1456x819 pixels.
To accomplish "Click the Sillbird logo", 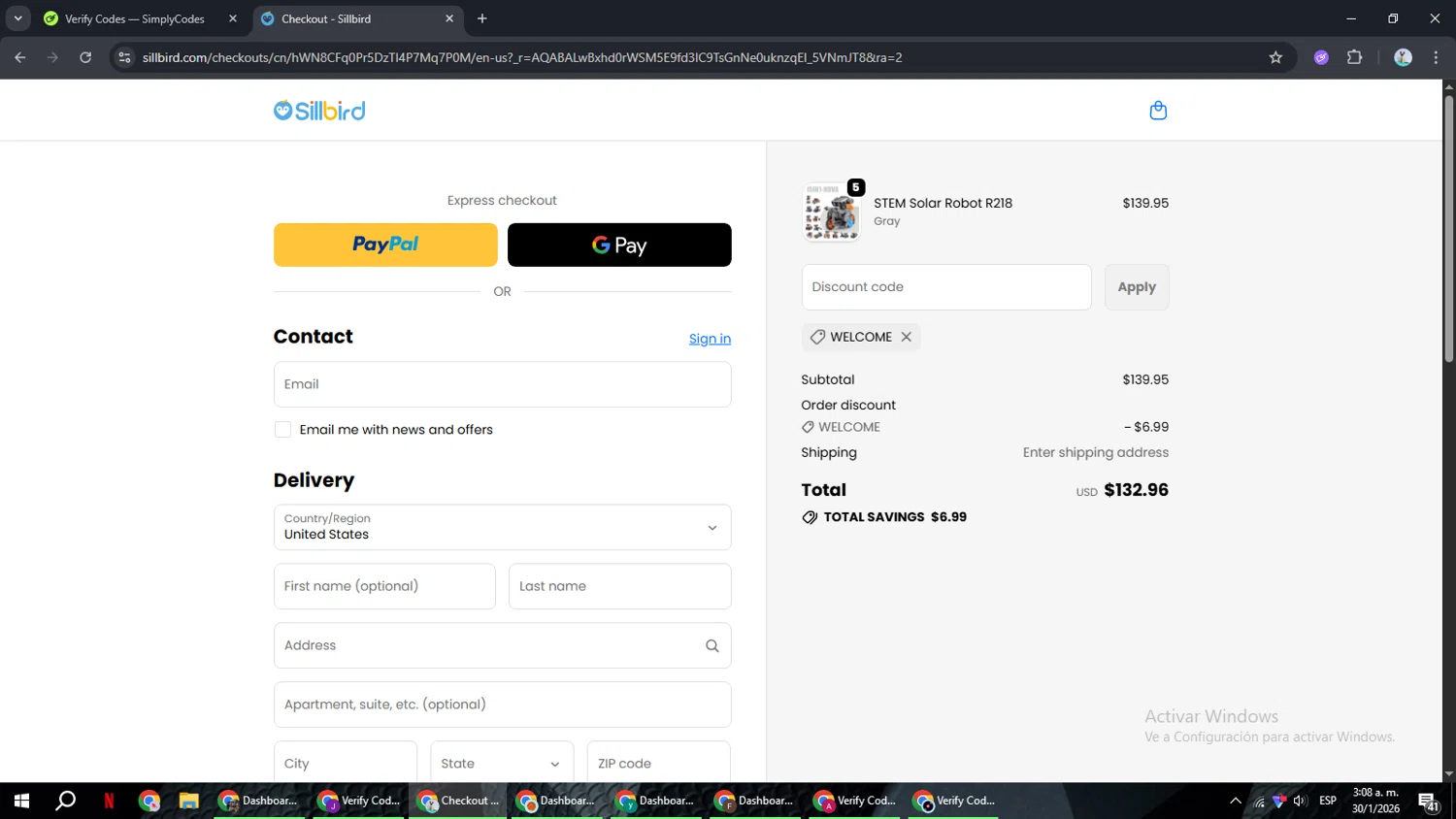I will coord(319,111).
